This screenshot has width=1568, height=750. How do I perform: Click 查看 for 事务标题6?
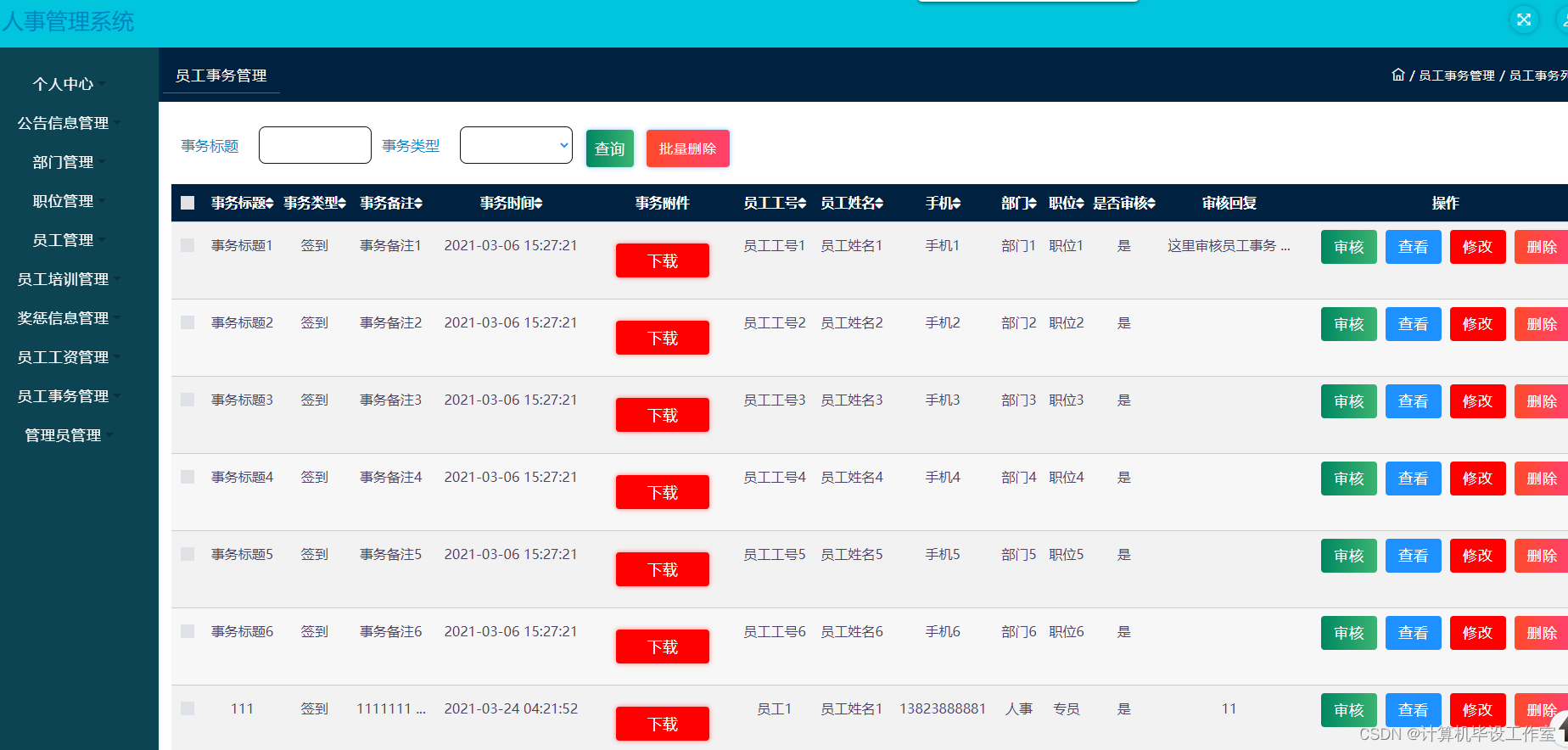pos(1413,633)
